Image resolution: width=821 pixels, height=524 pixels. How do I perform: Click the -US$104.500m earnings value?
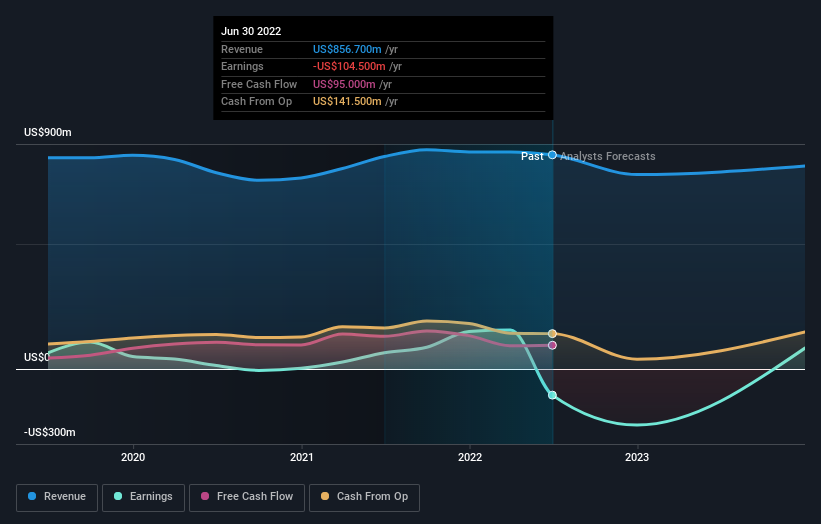pos(349,66)
